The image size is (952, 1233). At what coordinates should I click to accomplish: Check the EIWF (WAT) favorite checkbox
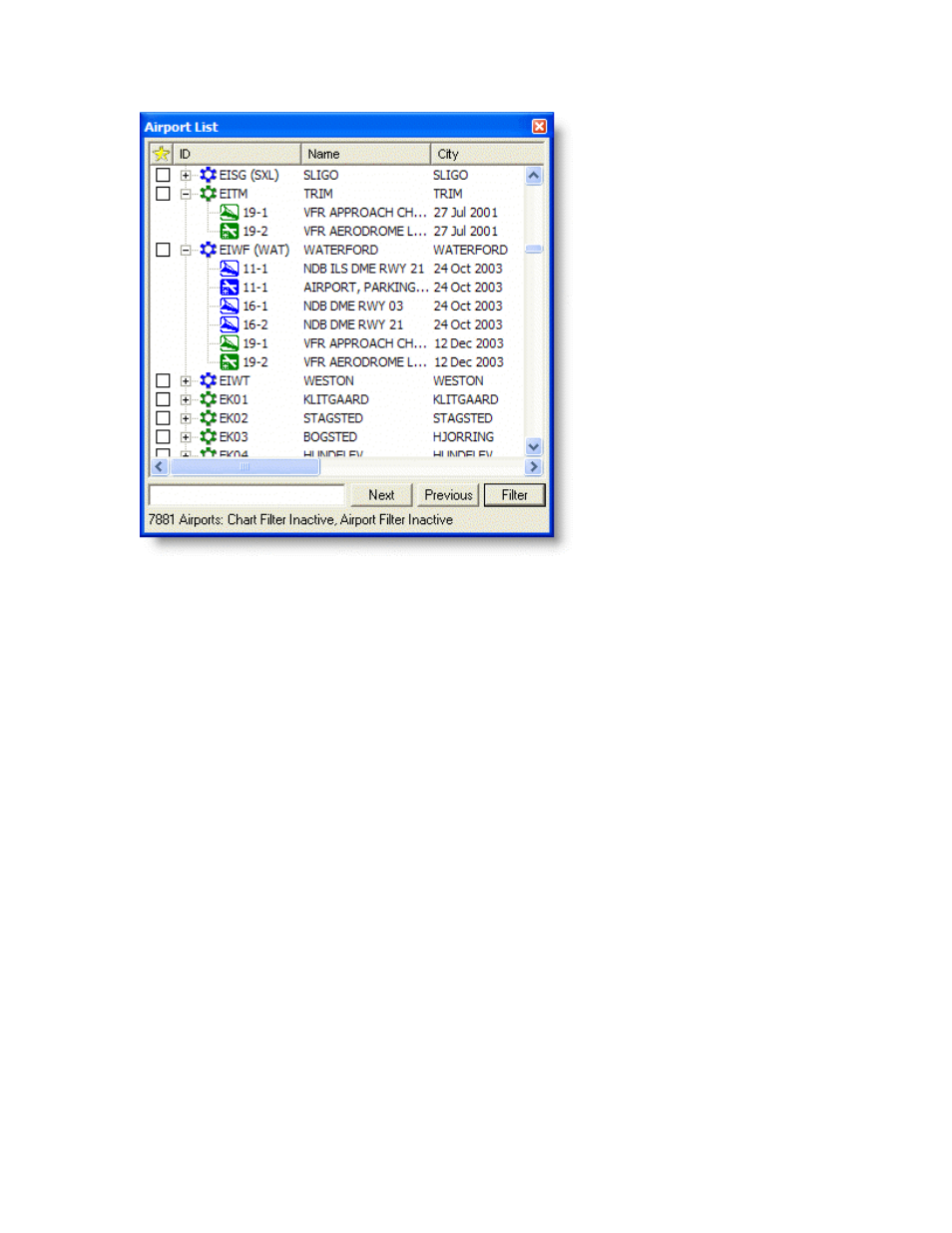[163, 250]
